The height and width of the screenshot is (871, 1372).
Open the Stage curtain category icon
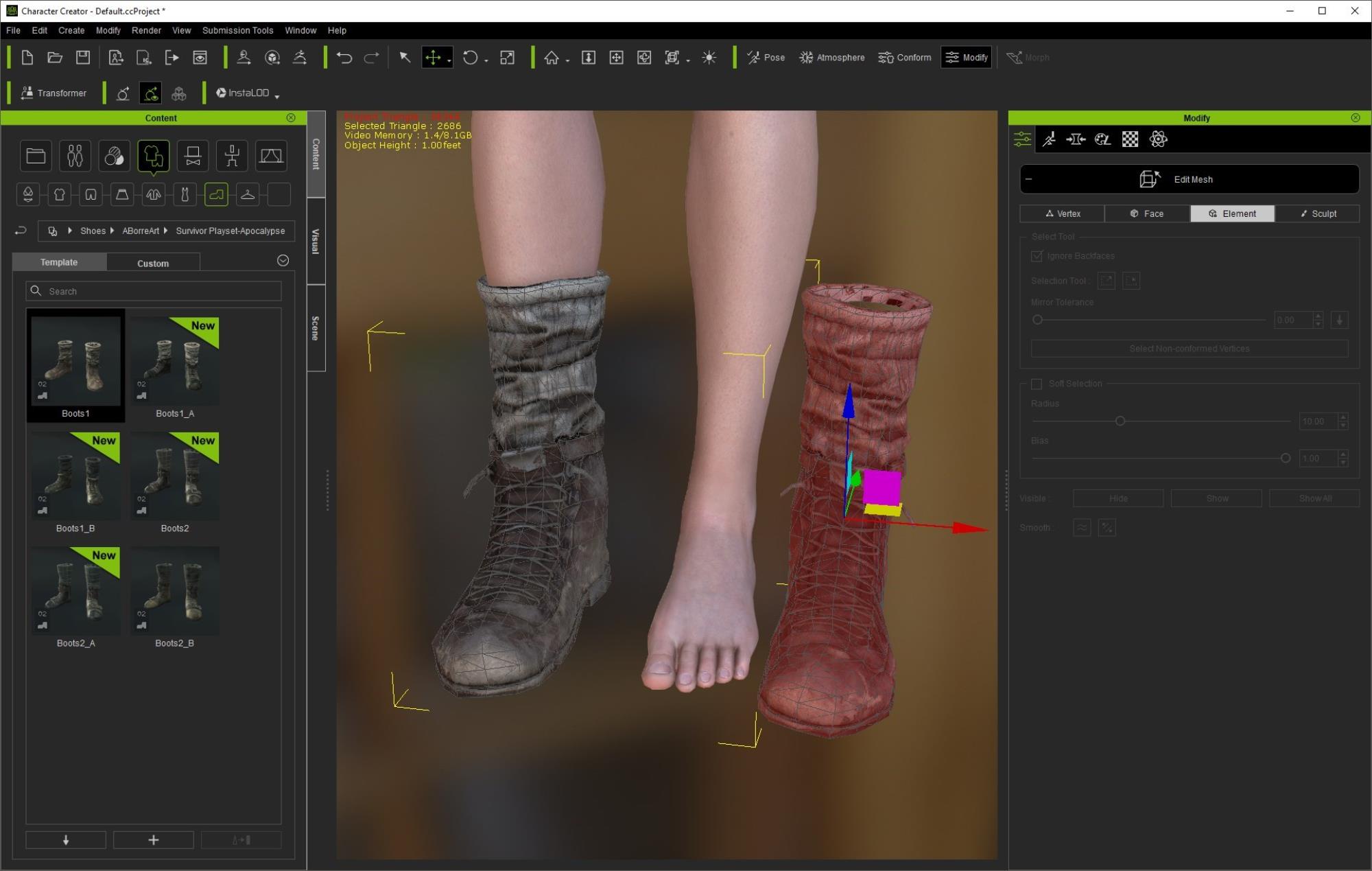pyautogui.click(x=271, y=156)
